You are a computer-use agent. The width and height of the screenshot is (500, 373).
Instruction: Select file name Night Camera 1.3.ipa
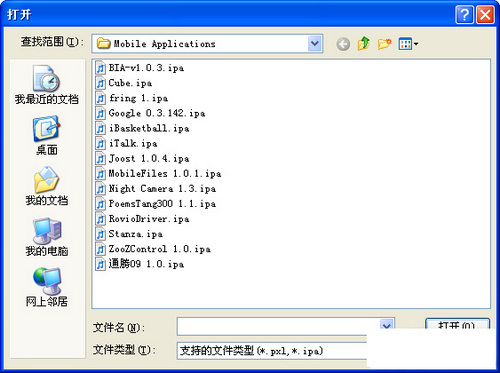coord(162,189)
